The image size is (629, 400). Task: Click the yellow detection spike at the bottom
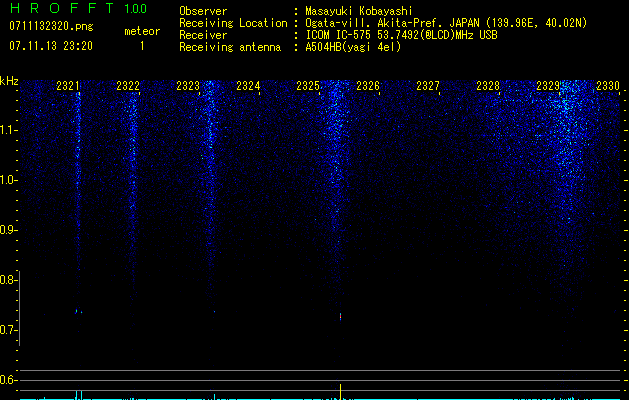click(341, 392)
